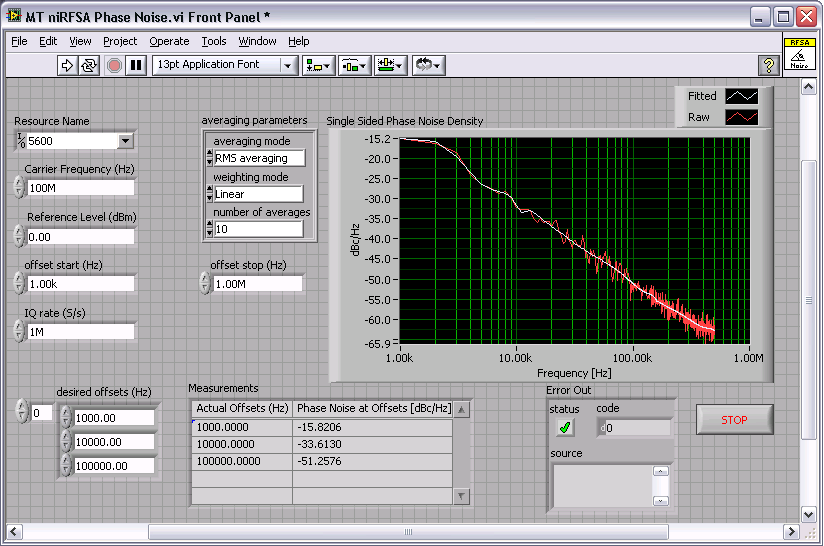
Task: Click the window vertical scroll up arrow
Action: [808, 86]
